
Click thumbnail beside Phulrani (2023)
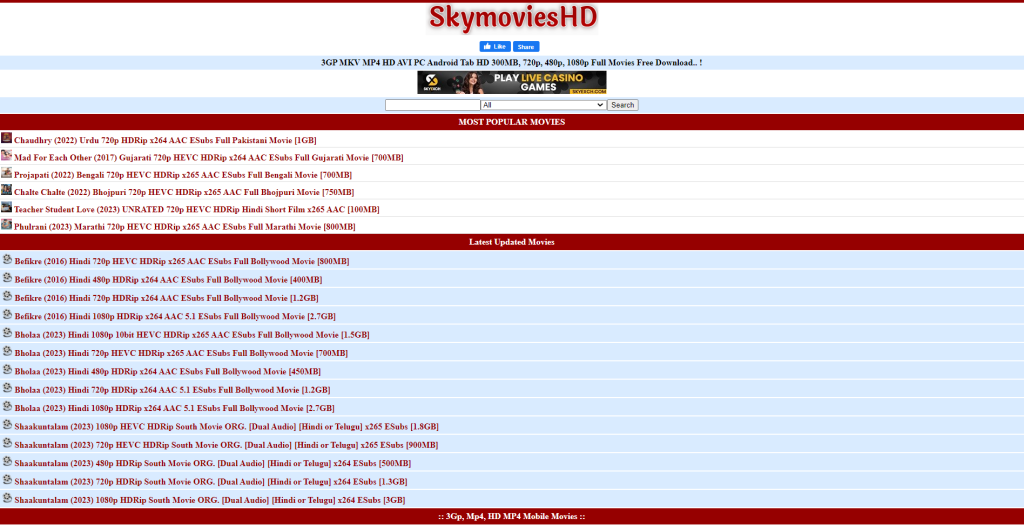[7, 224]
